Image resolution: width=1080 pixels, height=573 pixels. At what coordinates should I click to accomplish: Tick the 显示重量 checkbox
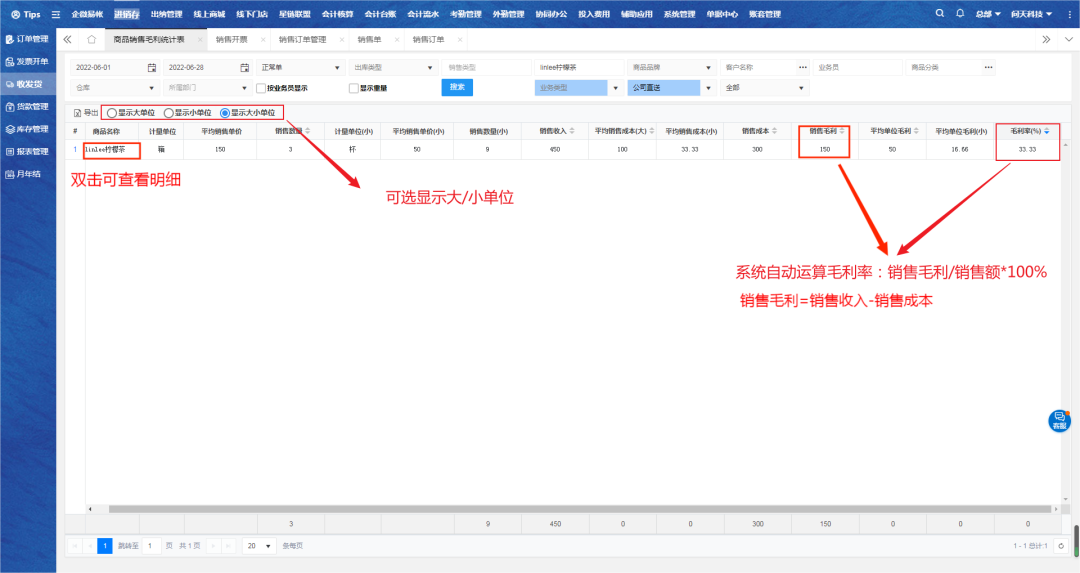pyautogui.click(x=353, y=88)
